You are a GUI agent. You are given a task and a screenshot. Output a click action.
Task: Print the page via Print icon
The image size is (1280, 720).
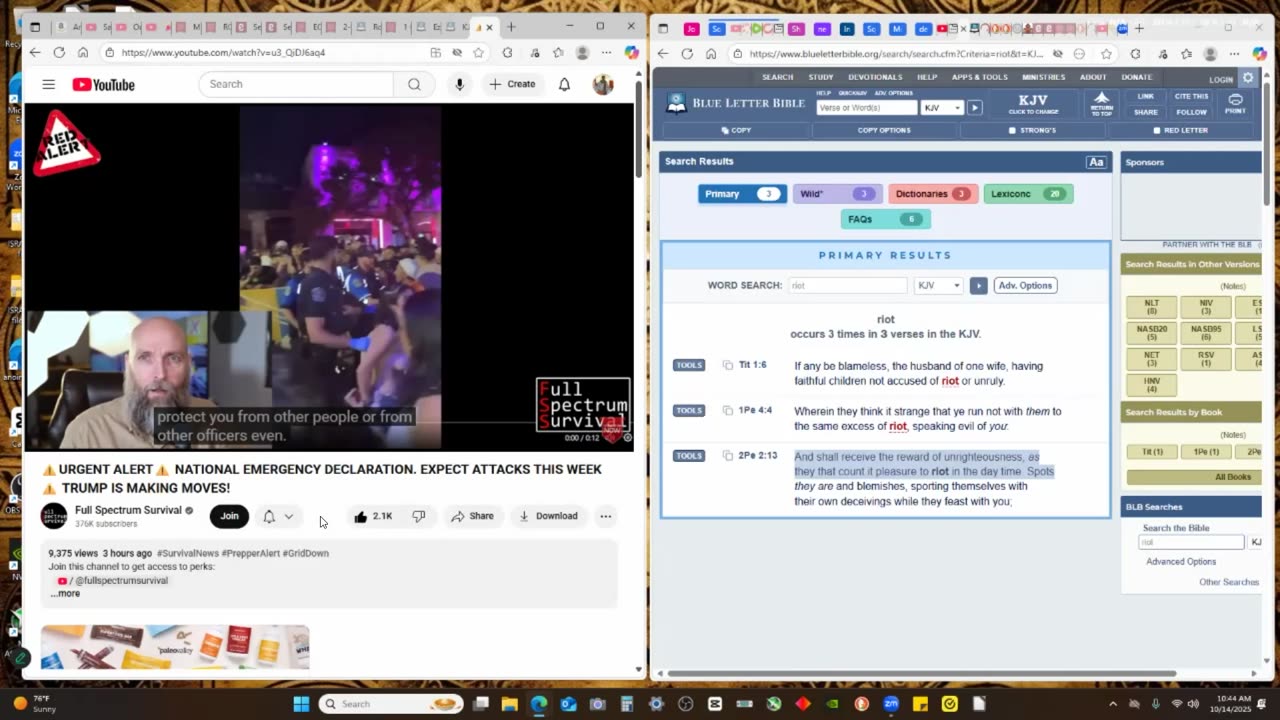tap(1235, 104)
